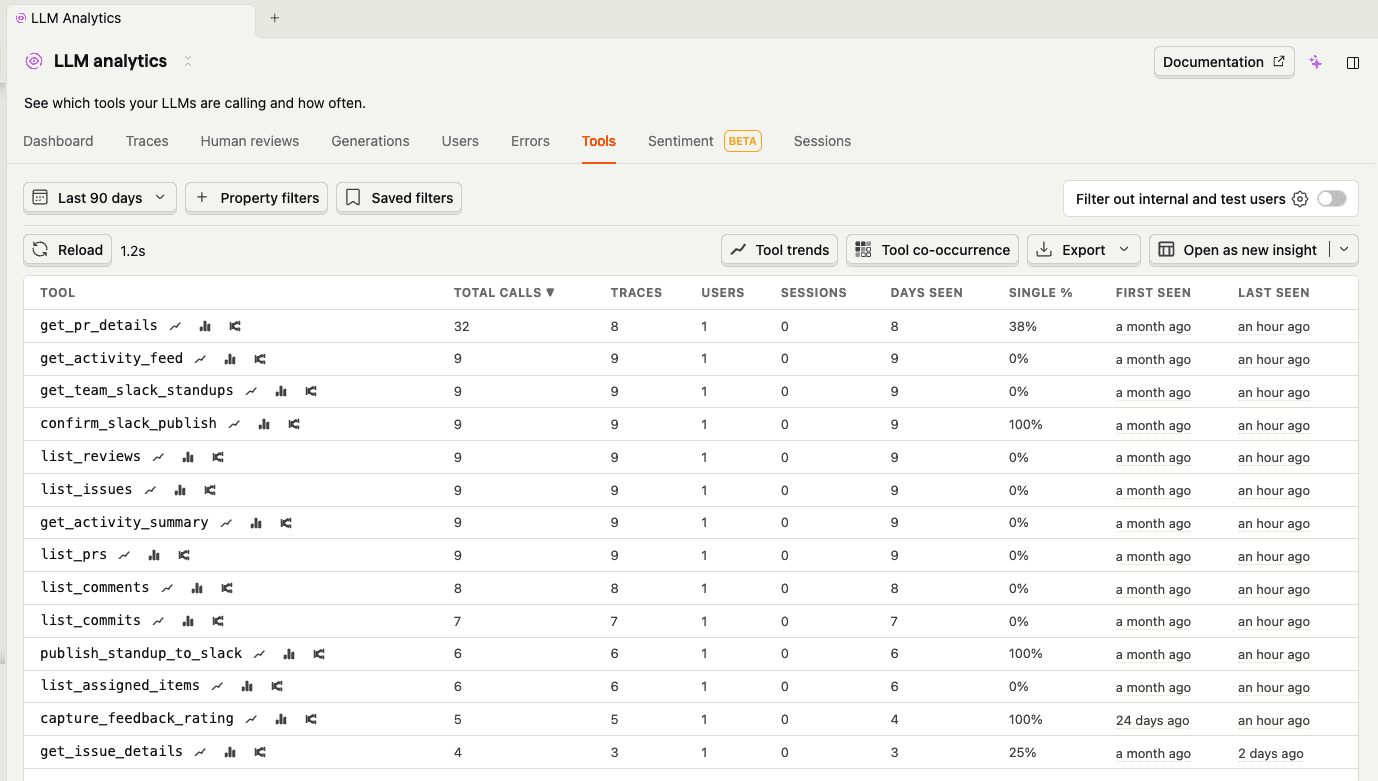This screenshot has height=781, width=1378.
Task: Open the Last 90 days date range dropdown
Action: tap(99, 198)
